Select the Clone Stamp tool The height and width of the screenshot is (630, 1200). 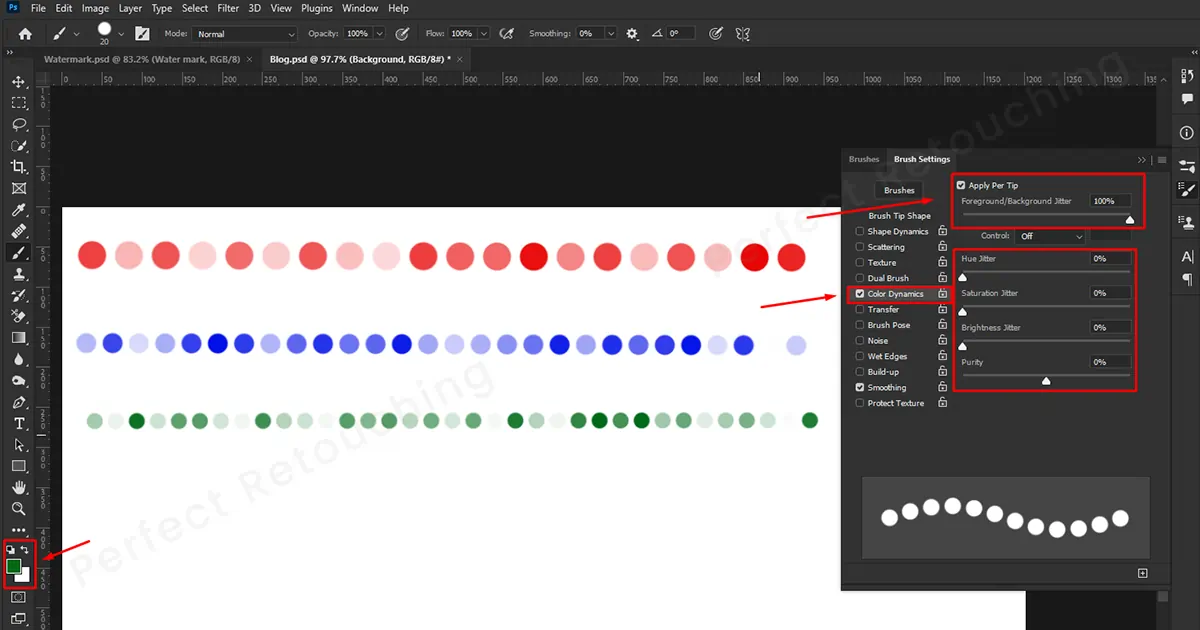tap(18, 274)
